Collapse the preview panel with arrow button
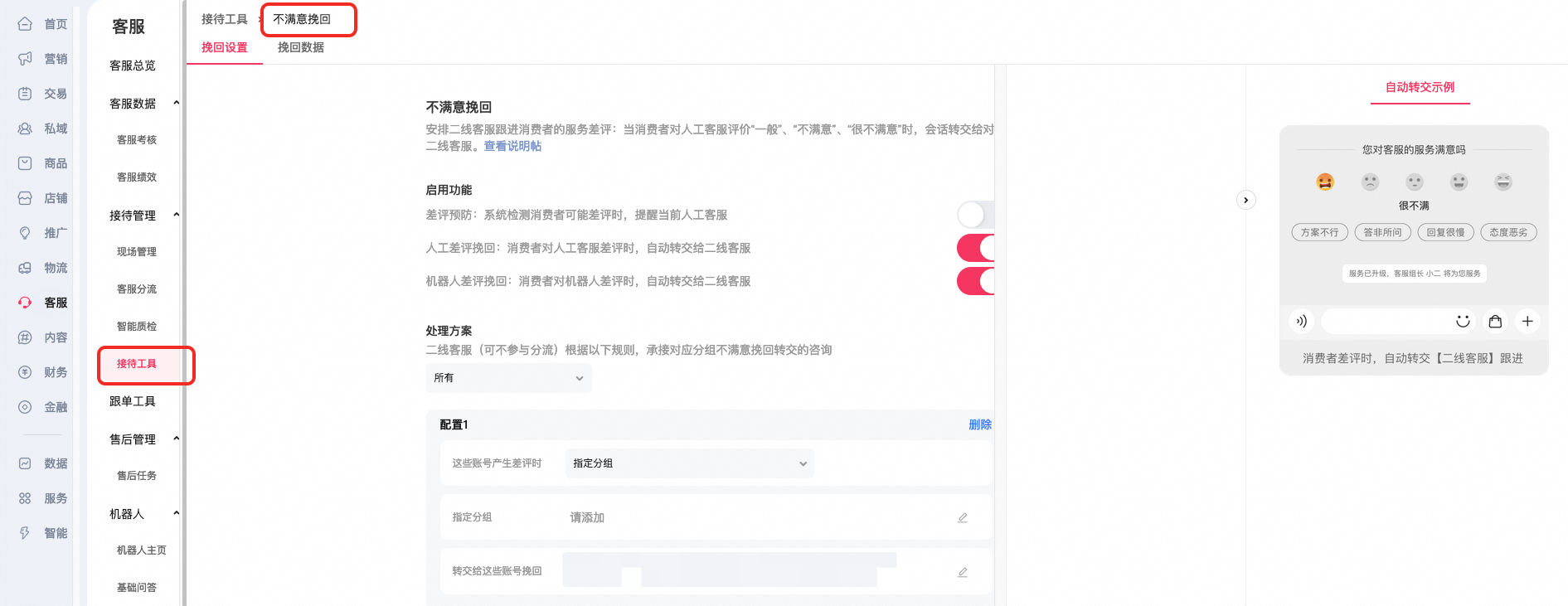1568x606 pixels. point(1245,200)
